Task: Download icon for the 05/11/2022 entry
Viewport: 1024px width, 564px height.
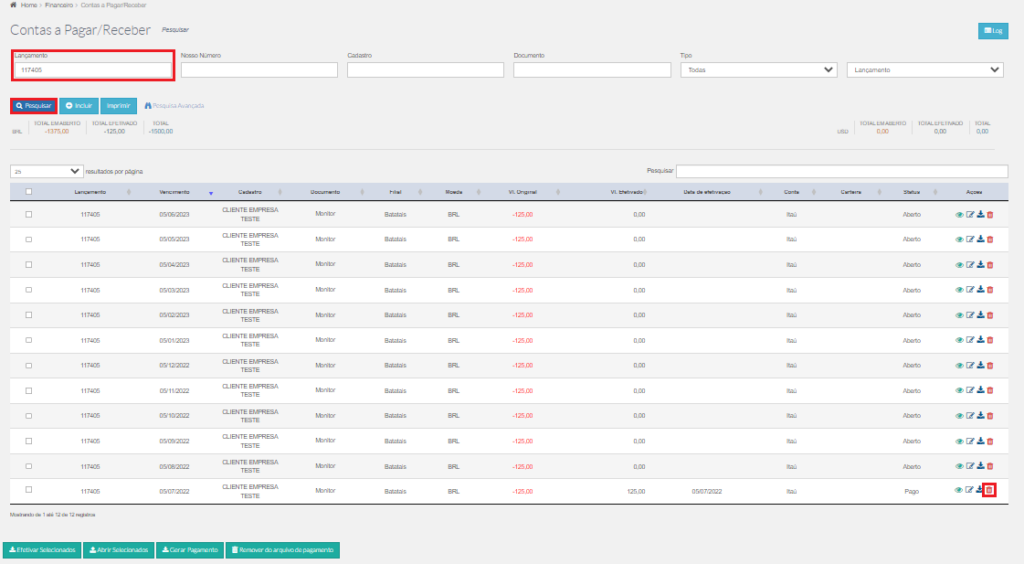Action: (x=980, y=390)
